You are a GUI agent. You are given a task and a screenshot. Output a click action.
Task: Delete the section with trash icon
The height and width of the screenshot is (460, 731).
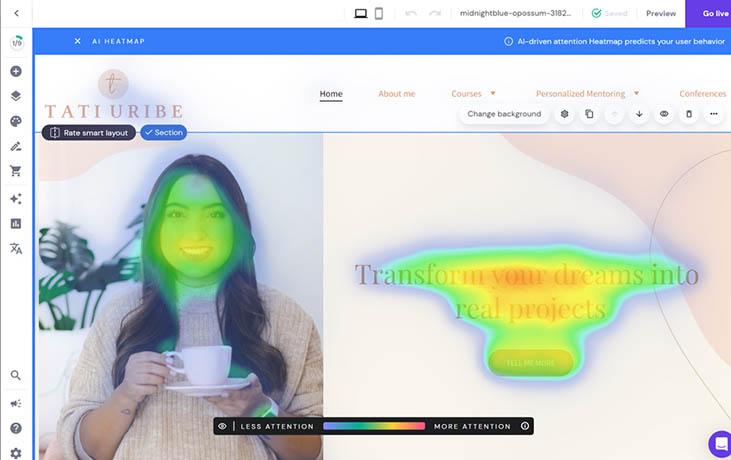pos(689,114)
